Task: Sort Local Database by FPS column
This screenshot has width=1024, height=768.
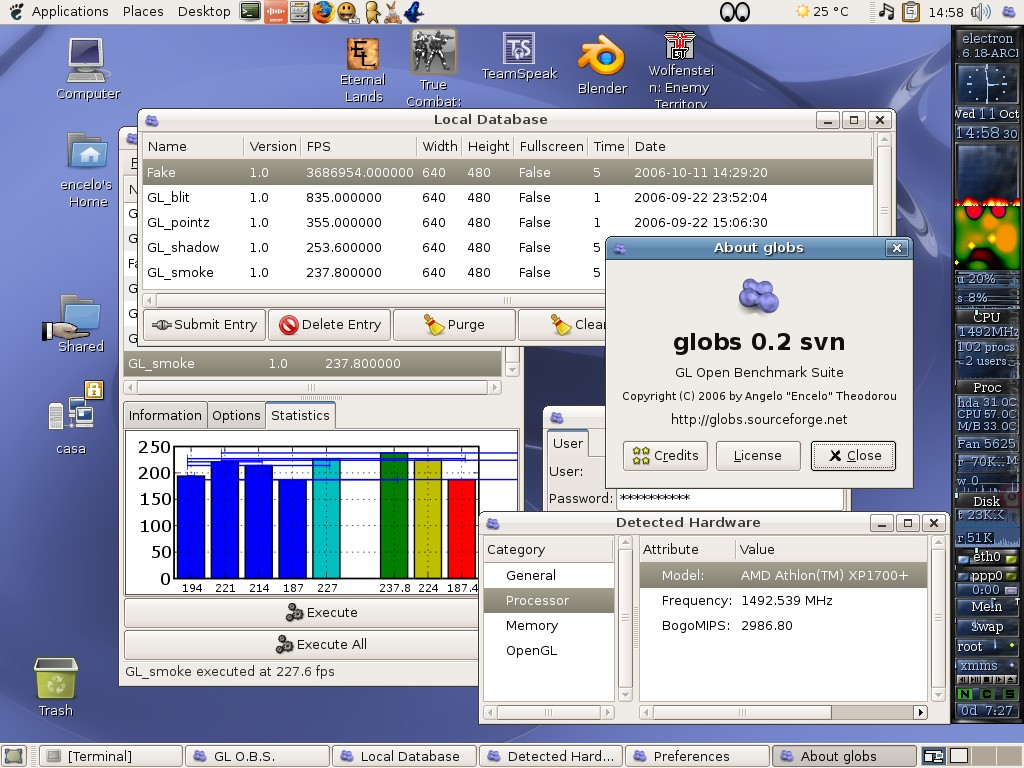Action: pos(359,146)
